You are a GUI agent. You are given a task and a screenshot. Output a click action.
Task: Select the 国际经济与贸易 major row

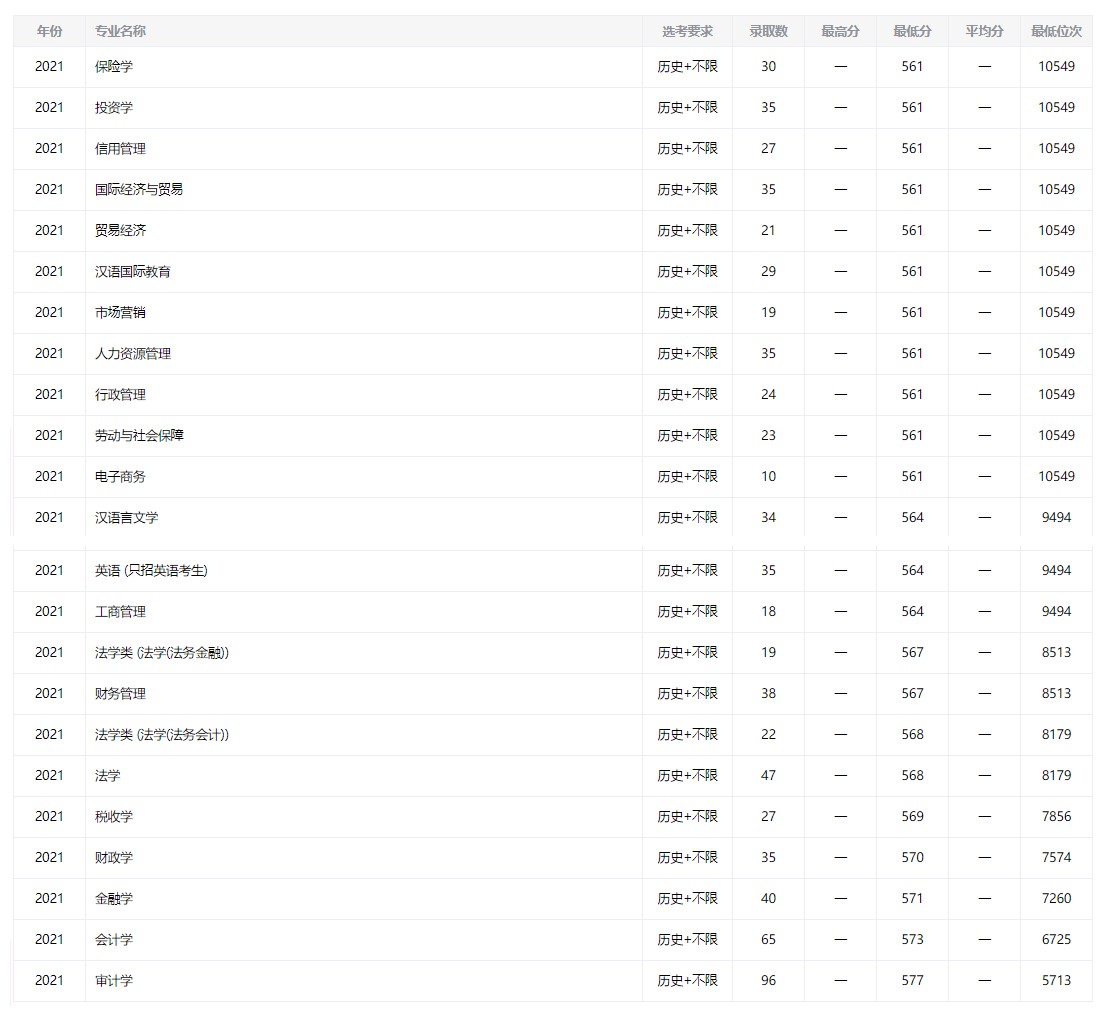click(139, 190)
